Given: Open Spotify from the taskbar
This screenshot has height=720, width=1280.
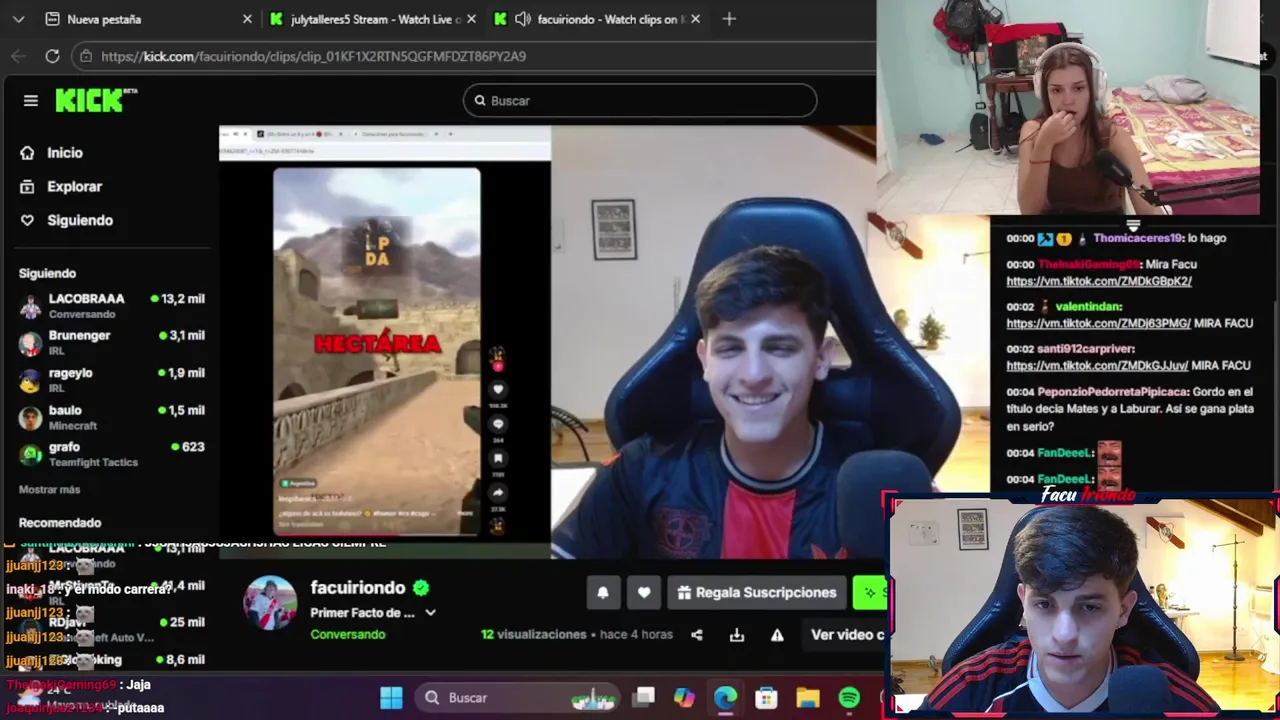Looking at the screenshot, I should 849,698.
